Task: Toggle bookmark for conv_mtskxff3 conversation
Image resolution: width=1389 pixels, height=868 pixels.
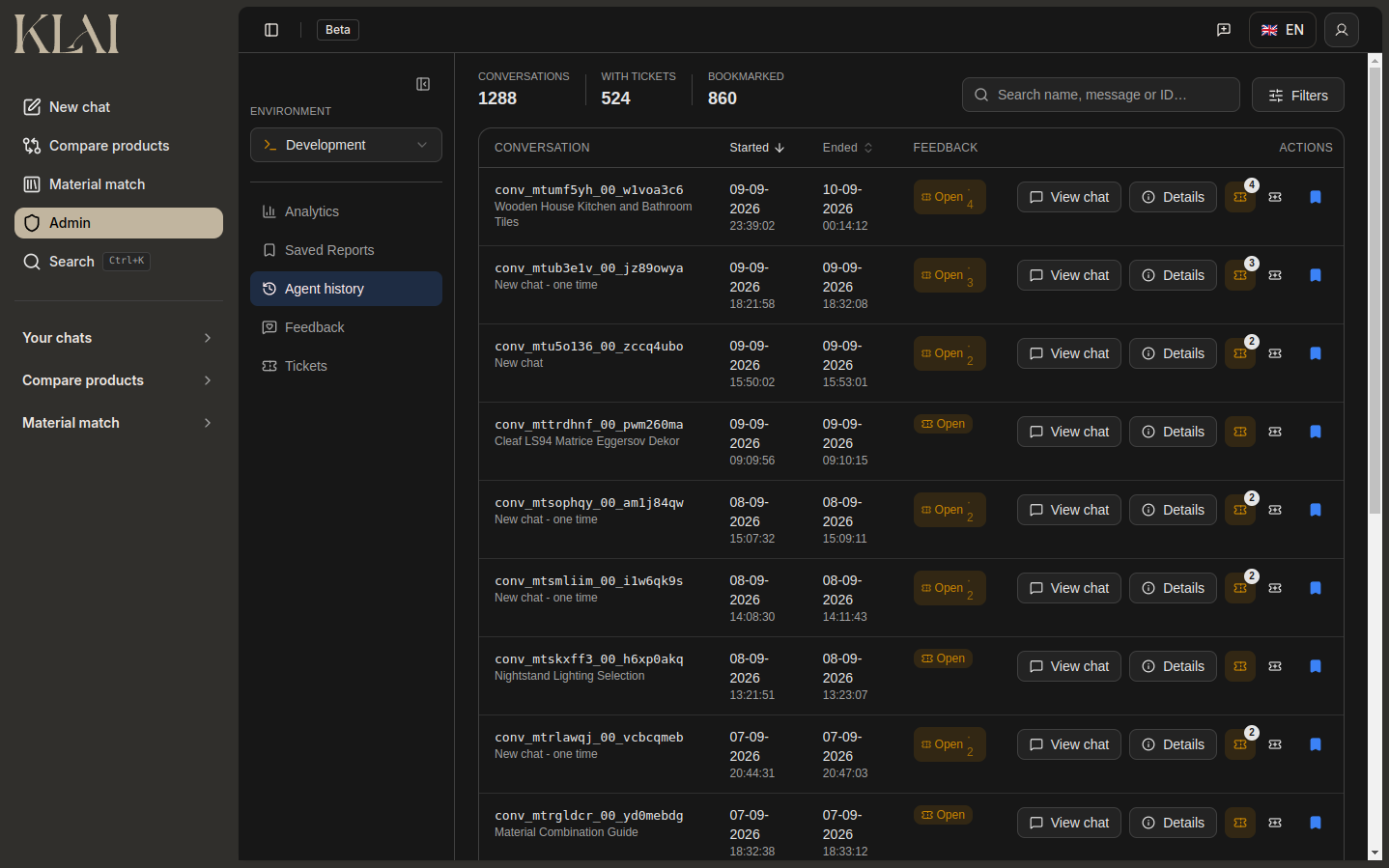Action: click(1316, 666)
